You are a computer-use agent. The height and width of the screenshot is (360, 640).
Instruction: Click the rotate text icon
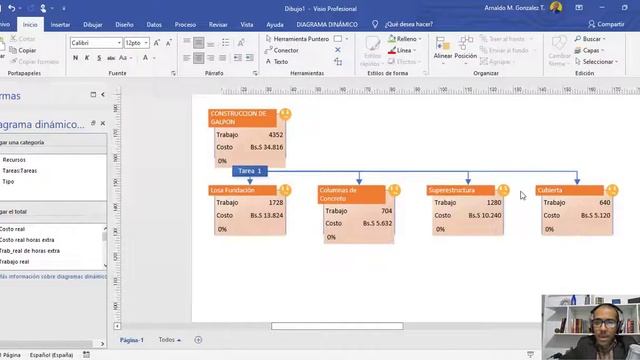coord(241,42)
